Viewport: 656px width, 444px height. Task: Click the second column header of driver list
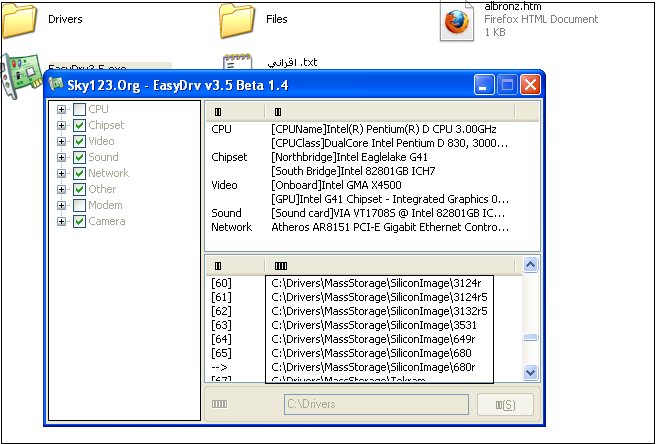390,265
